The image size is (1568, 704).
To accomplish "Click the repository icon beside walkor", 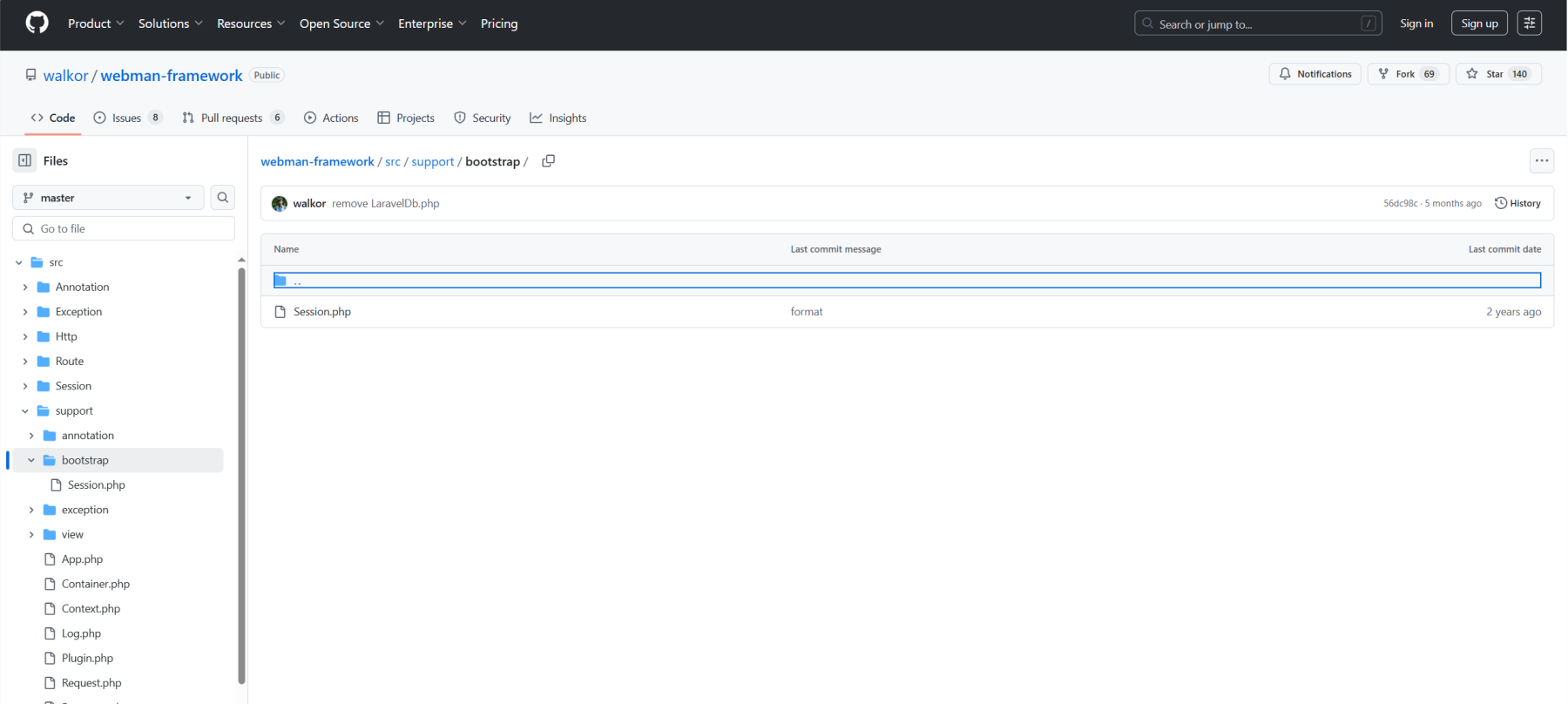I will pyautogui.click(x=31, y=75).
